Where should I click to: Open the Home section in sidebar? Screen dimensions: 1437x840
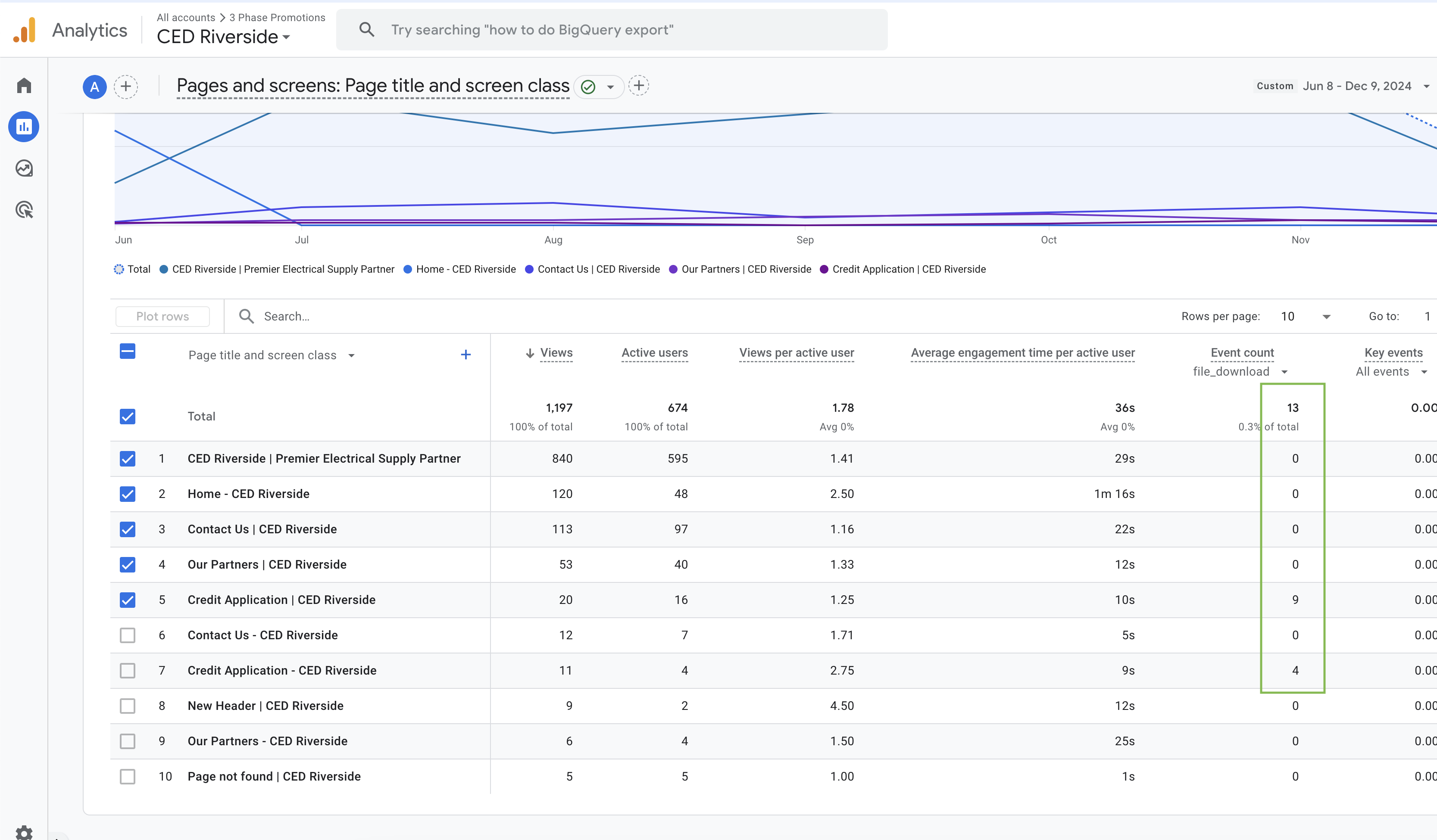click(x=24, y=85)
